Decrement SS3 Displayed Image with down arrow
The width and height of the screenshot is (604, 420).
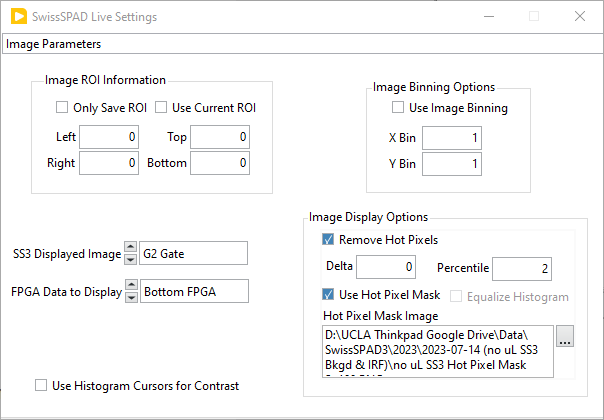pyautogui.click(x=131, y=259)
